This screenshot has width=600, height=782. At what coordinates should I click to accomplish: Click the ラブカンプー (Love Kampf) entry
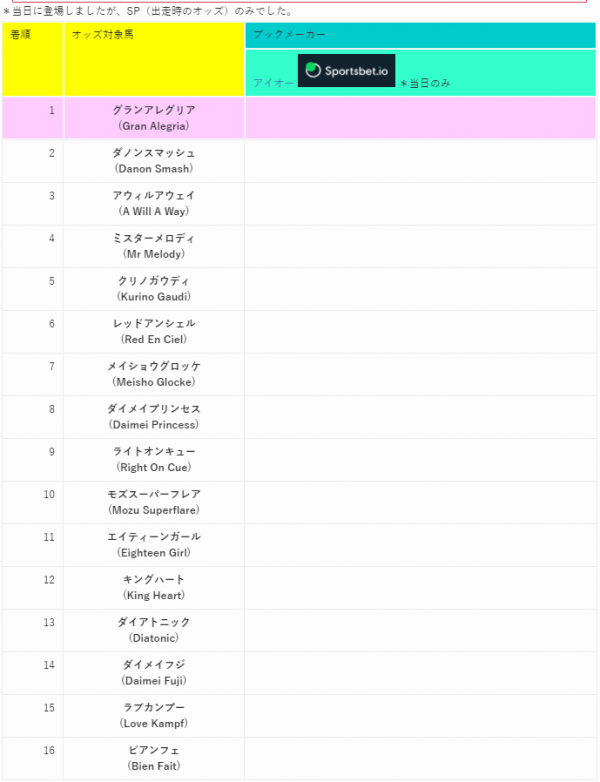click(154, 715)
